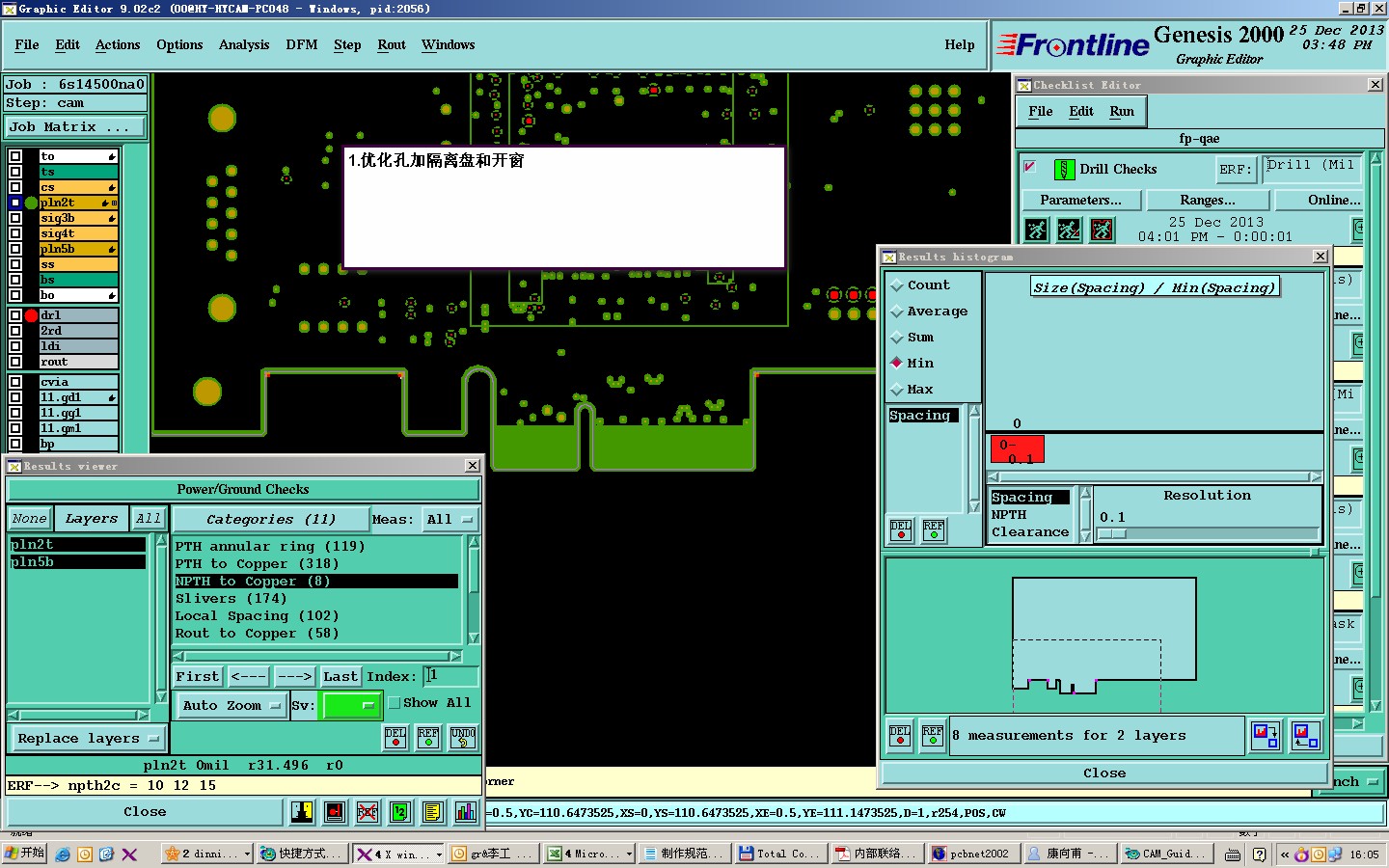
Task: Open the Run menu in Checklist Editor
Action: 1122,112
